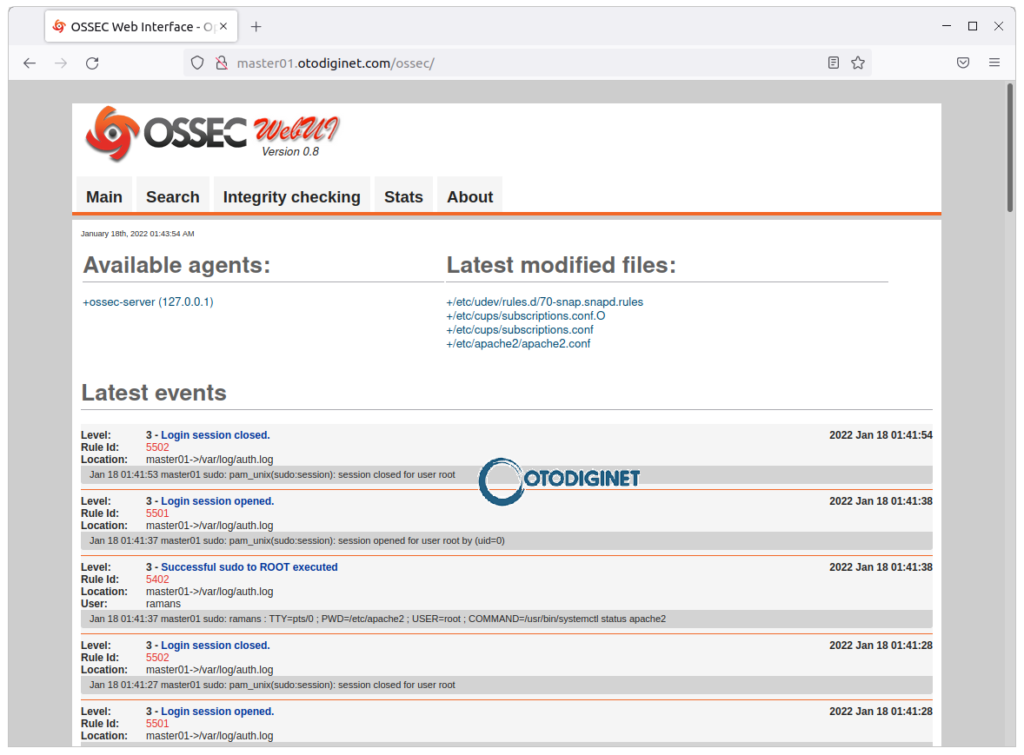Image resolution: width=1024 pixels, height=755 pixels.
Task: Reload the OSSEC page
Action: 92,62
